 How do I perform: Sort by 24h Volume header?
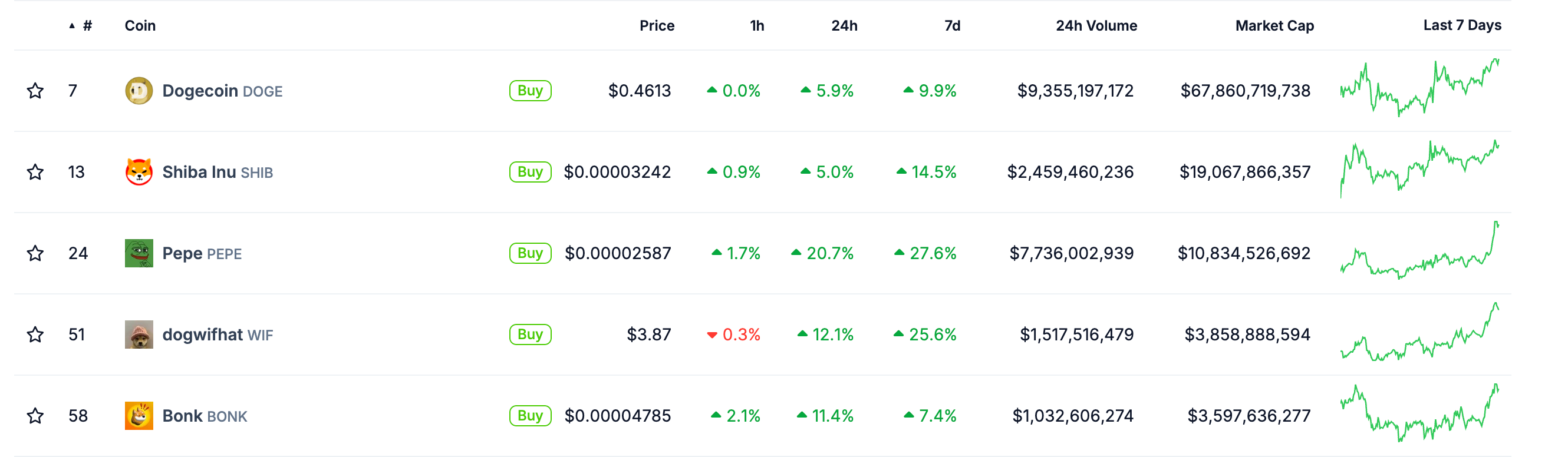[x=1096, y=25]
